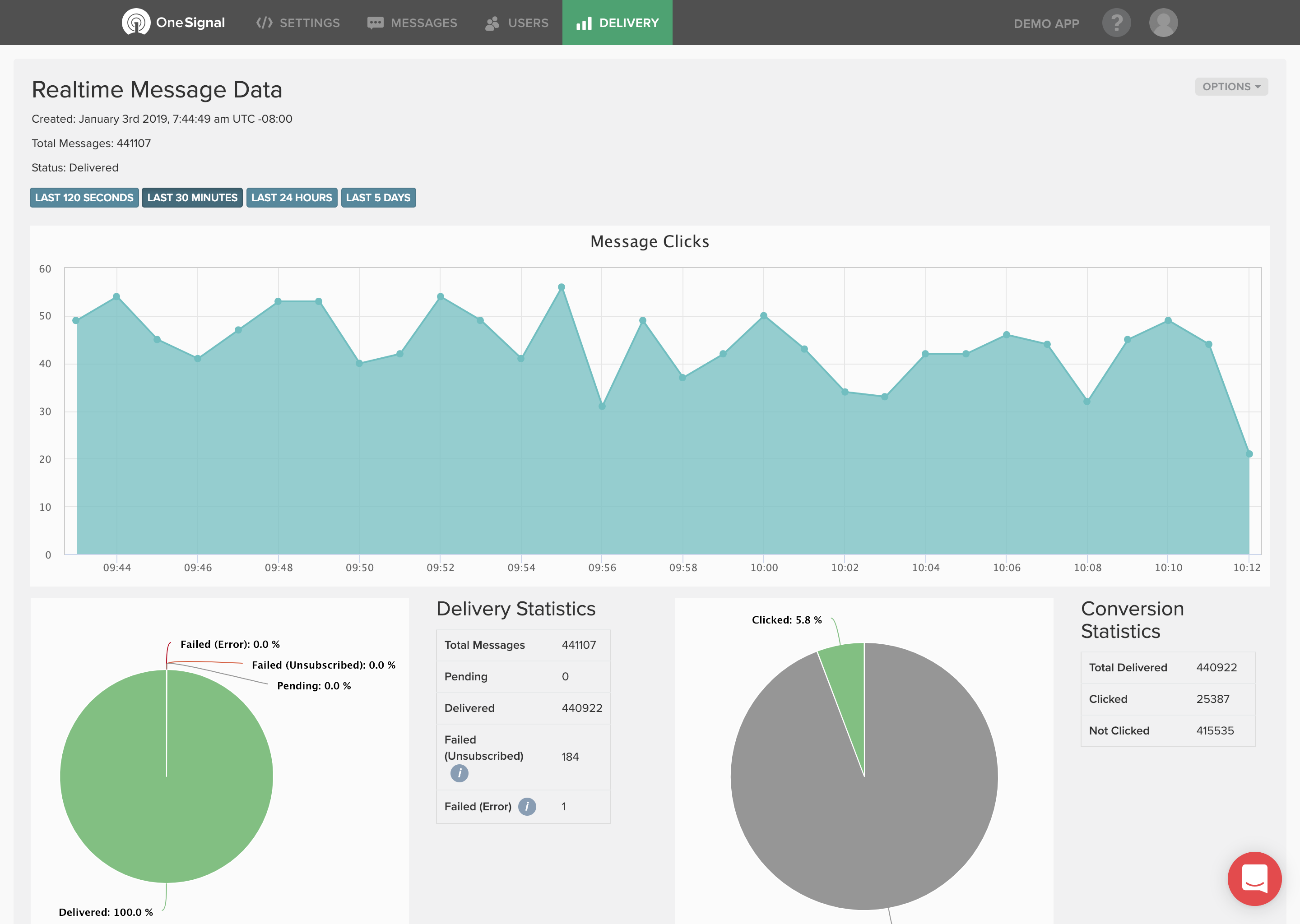Go to the Settings tab

tap(297, 23)
